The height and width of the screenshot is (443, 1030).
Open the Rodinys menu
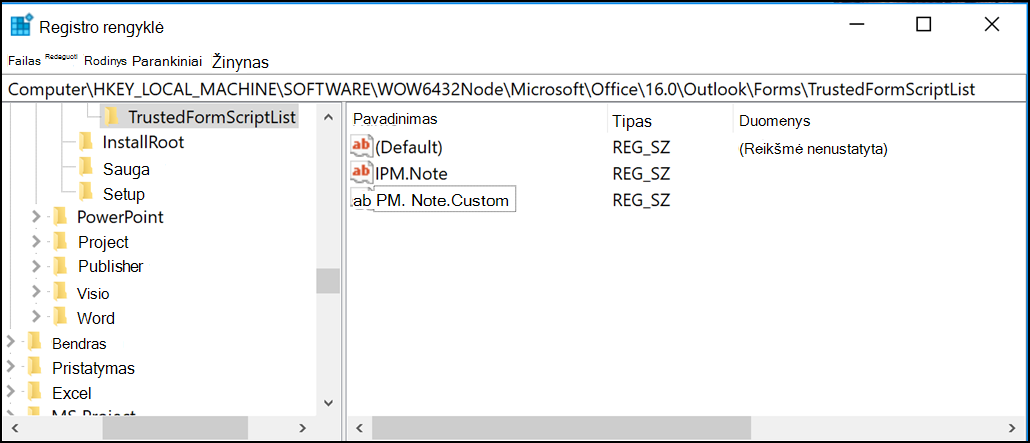pos(105,60)
